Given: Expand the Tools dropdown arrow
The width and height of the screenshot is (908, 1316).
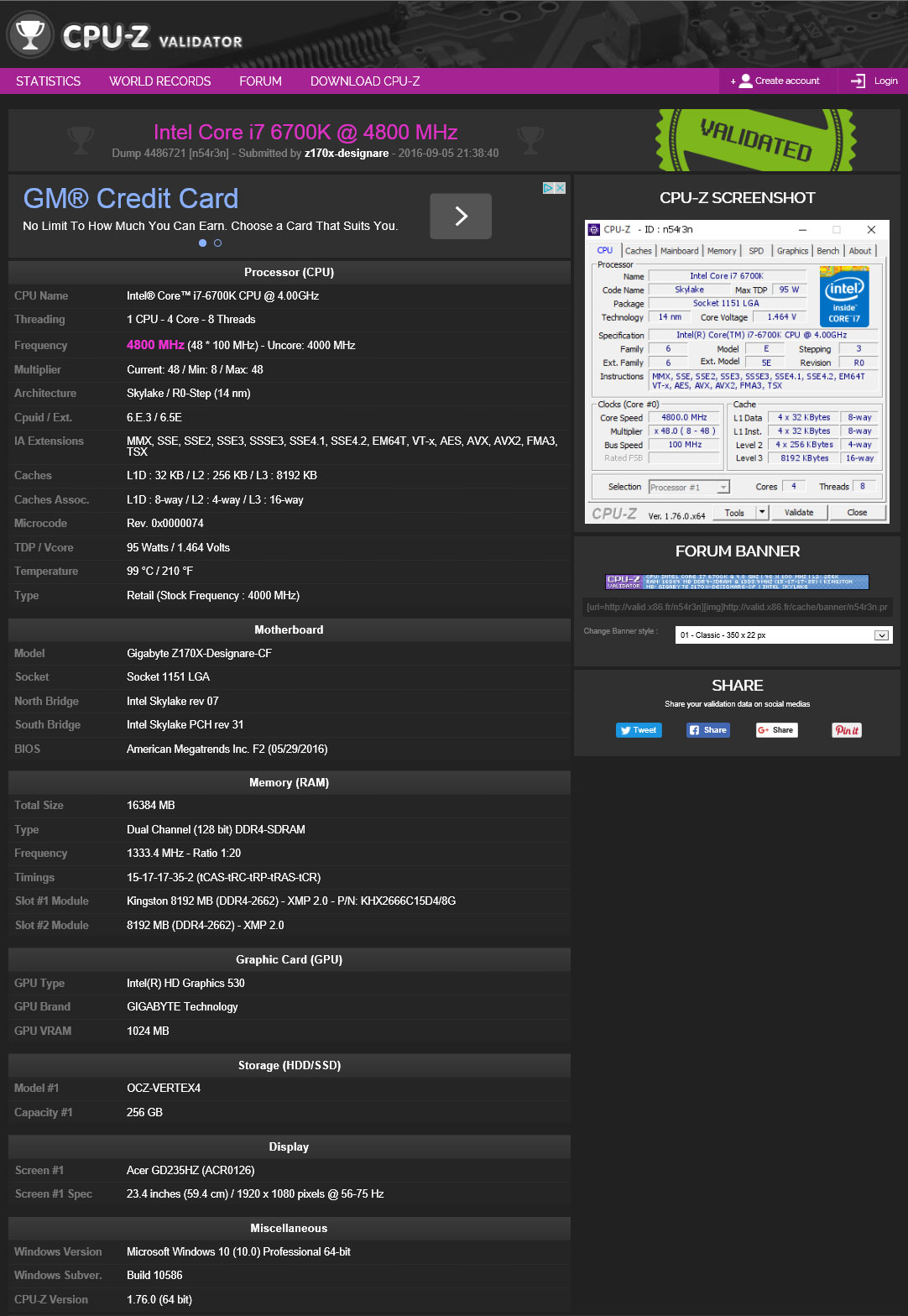Looking at the screenshot, I should [x=762, y=513].
